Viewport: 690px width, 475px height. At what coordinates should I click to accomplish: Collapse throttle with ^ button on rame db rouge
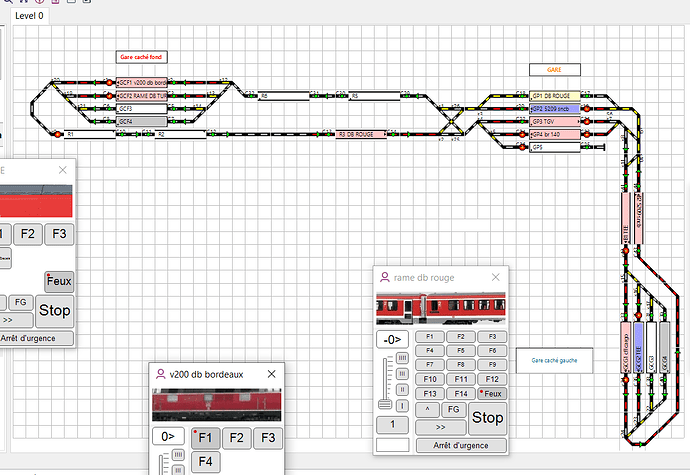(x=428, y=410)
